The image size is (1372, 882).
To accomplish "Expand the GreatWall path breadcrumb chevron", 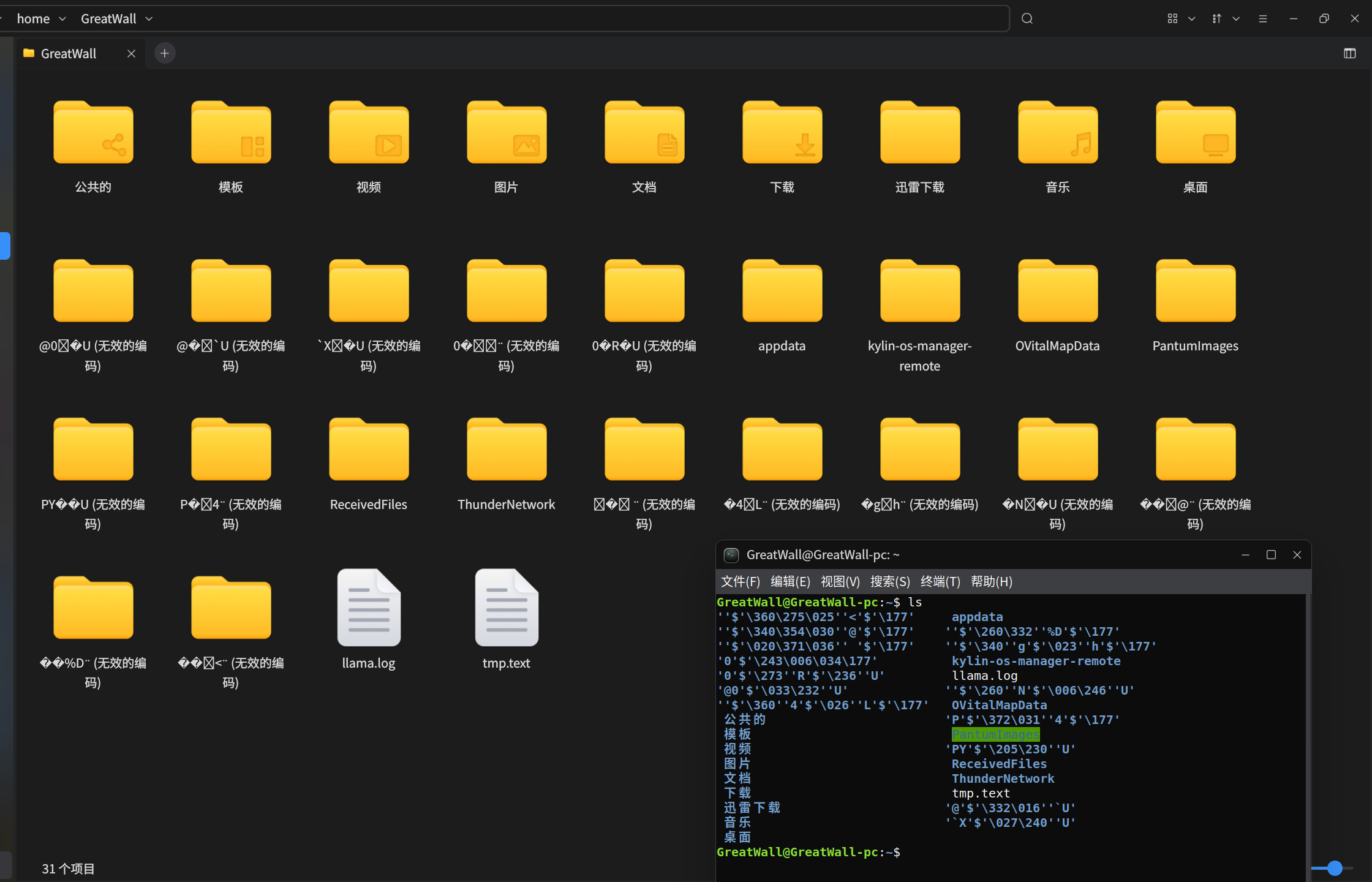I will click(149, 19).
